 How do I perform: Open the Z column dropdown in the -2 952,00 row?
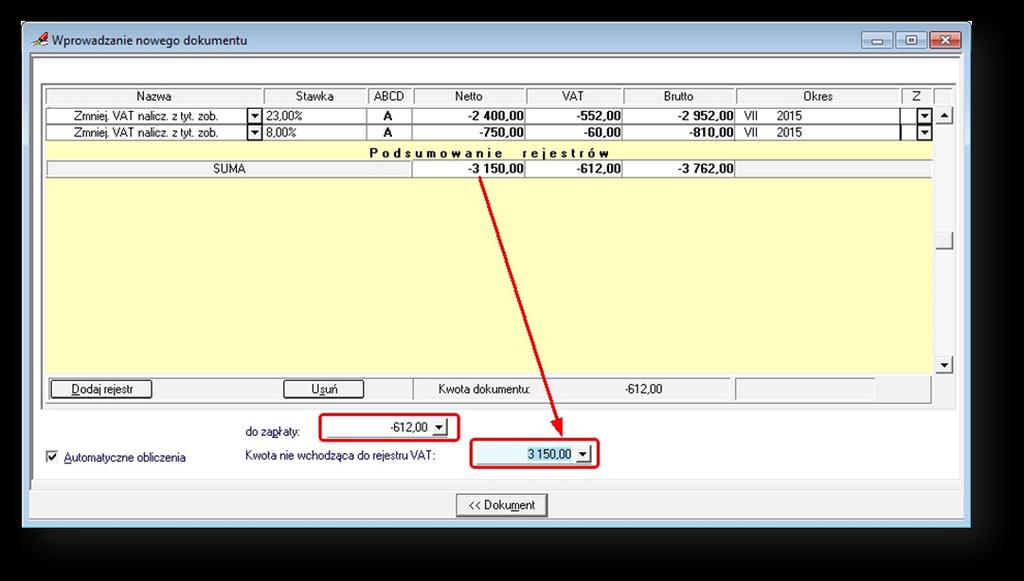pos(924,116)
